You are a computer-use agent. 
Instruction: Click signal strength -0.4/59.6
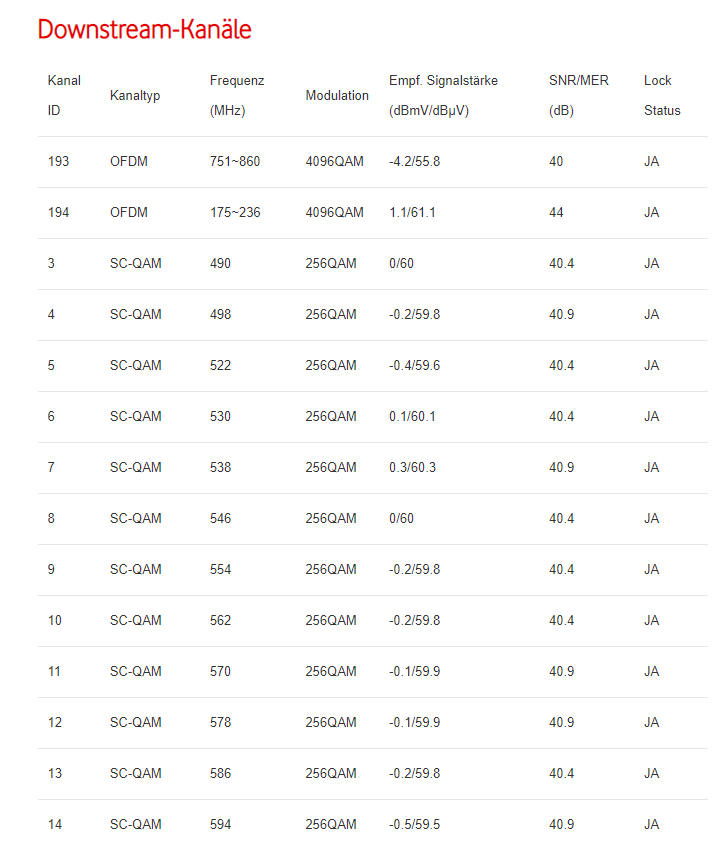(414, 365)
